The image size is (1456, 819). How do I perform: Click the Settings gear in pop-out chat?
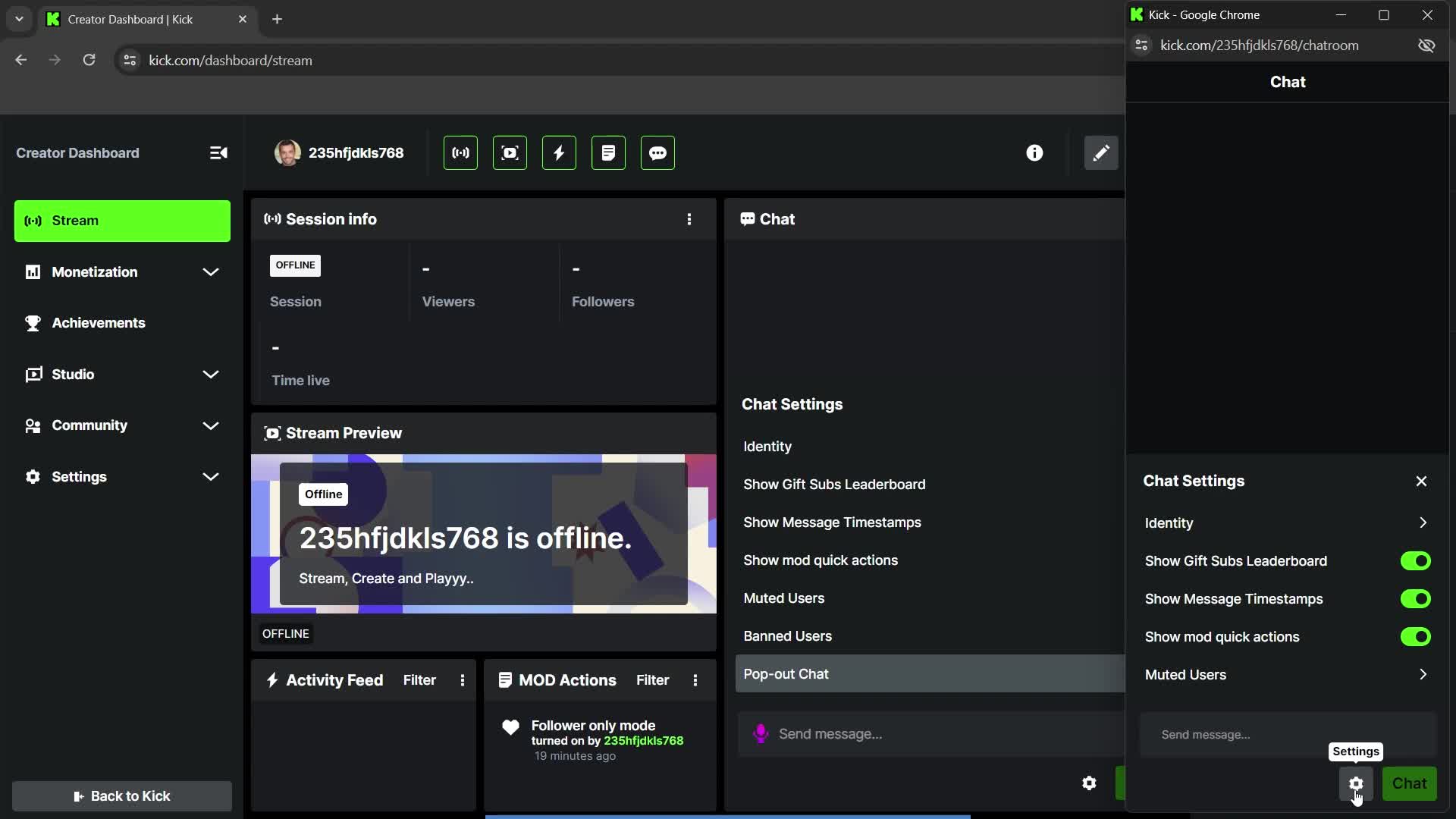point(1356,783)
